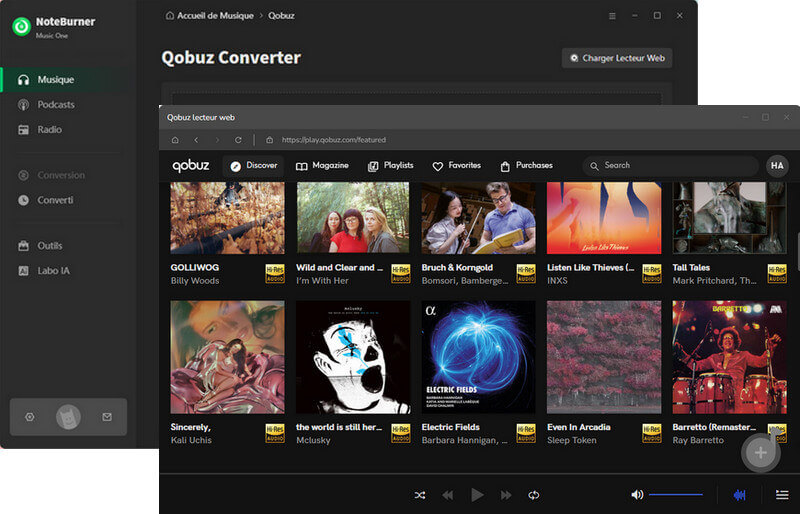Play the current track
The width and height of the screenshot is (800, 514).
(477, 495)
